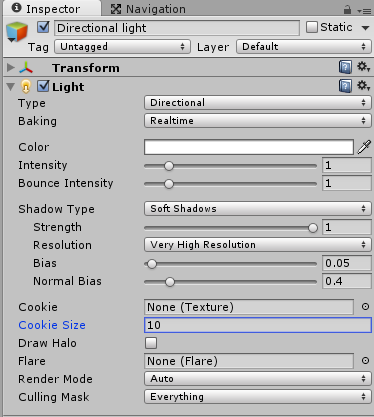The image size is (374, 417).
Task: Click the Light bulb component icon
Action: pyautogui.click(x=26, y=86)
